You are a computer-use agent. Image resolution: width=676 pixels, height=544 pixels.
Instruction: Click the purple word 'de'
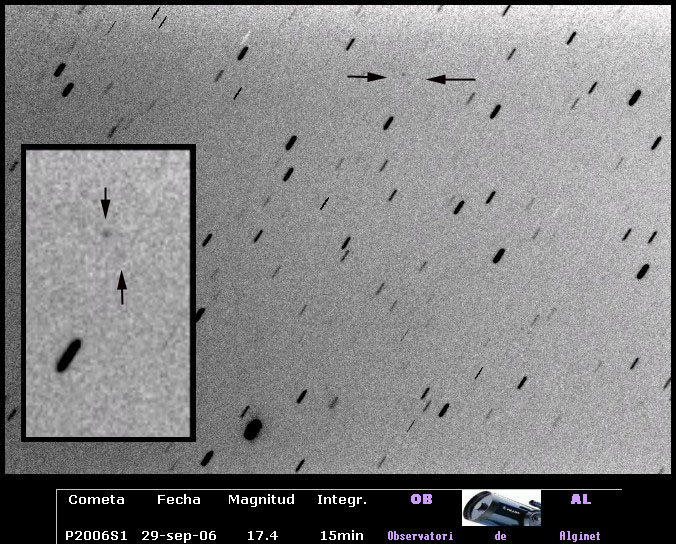click(x=500, y=536)
